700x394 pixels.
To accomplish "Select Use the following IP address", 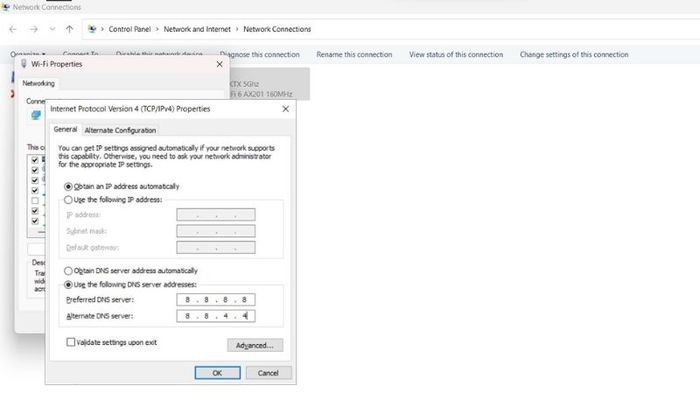I will point(68,200).
